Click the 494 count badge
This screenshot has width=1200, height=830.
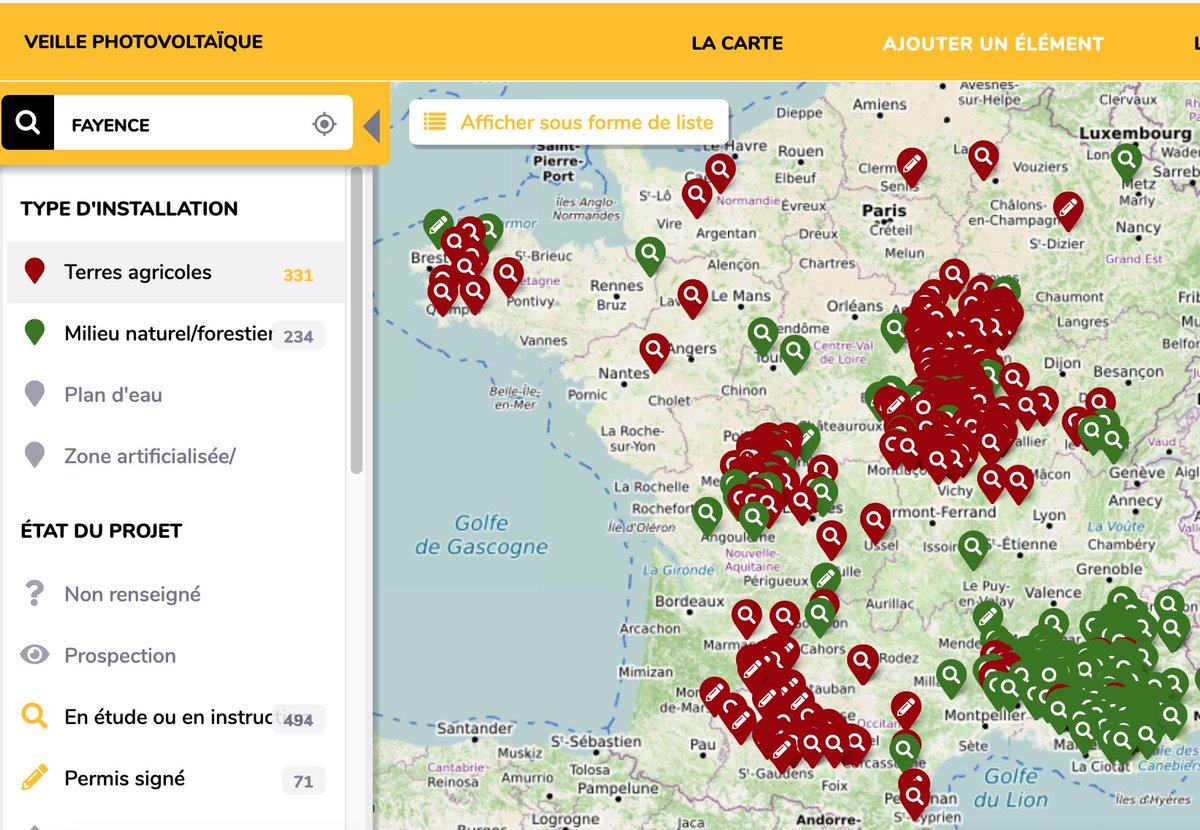299,719
